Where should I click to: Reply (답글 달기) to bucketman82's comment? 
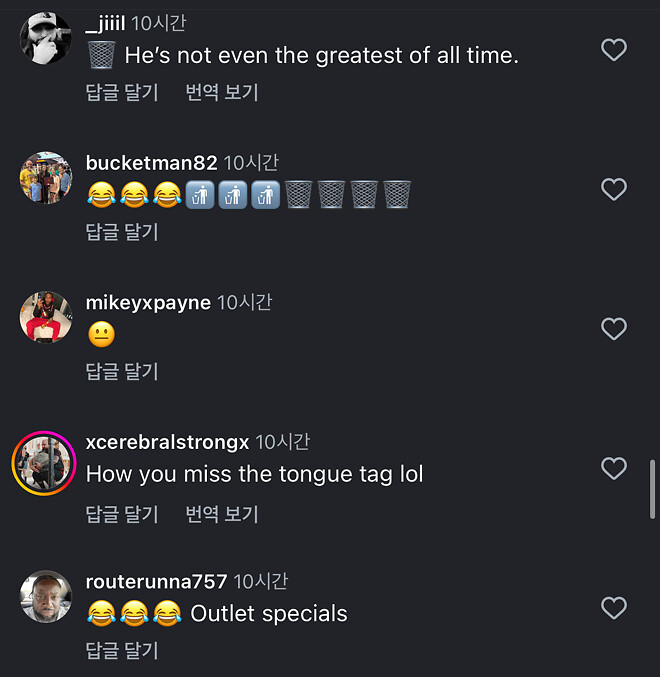click(x=122, y=232)
